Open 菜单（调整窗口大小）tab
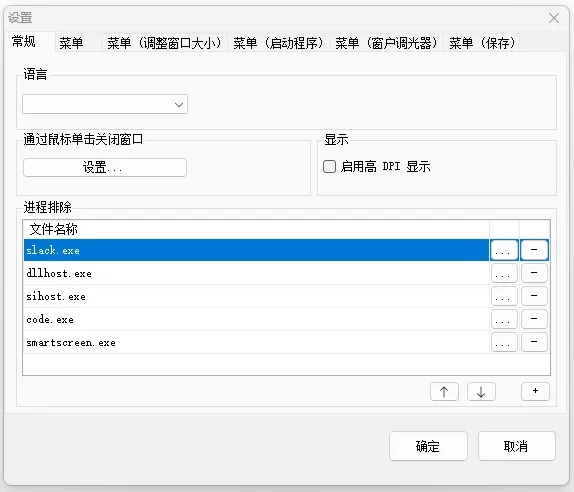The height and width of the screenshot is (492, 574). [164, 43]
